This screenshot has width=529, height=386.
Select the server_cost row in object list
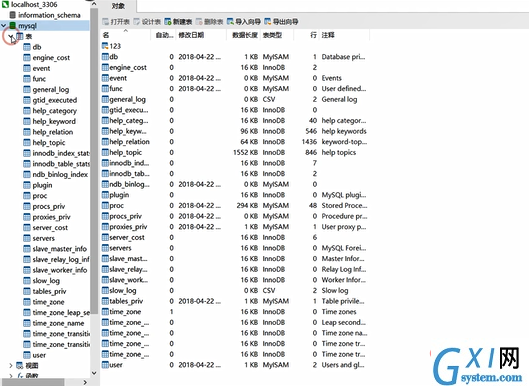pyautogui.click(x=235, y=238)
